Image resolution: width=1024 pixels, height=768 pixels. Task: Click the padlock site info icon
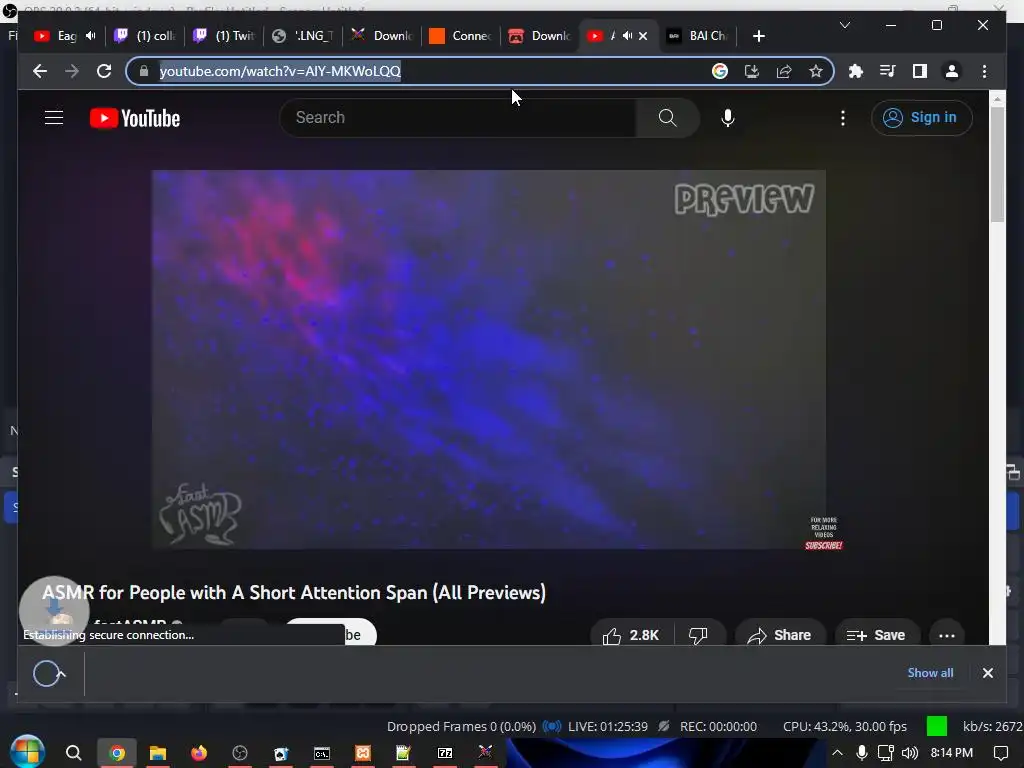pyautogui.click(x=144, y=71)
